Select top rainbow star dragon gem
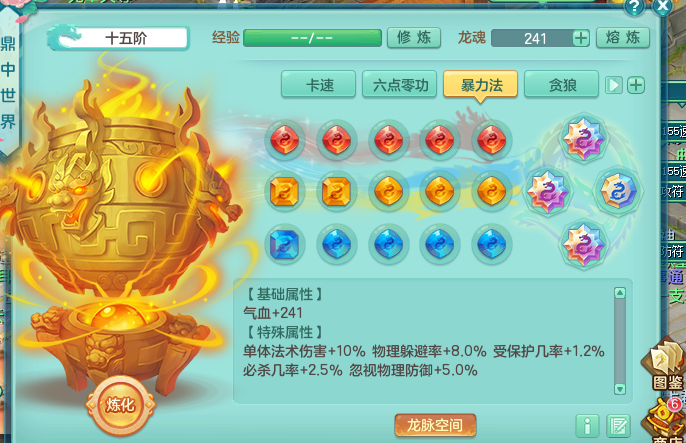686x443 pixels. [583, 139]
